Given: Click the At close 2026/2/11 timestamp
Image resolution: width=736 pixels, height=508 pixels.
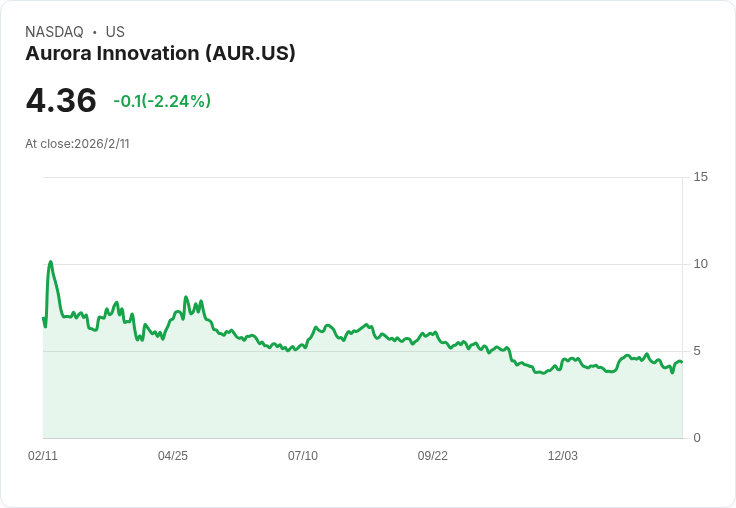Looking at the screenshot, I should point(77,144).
